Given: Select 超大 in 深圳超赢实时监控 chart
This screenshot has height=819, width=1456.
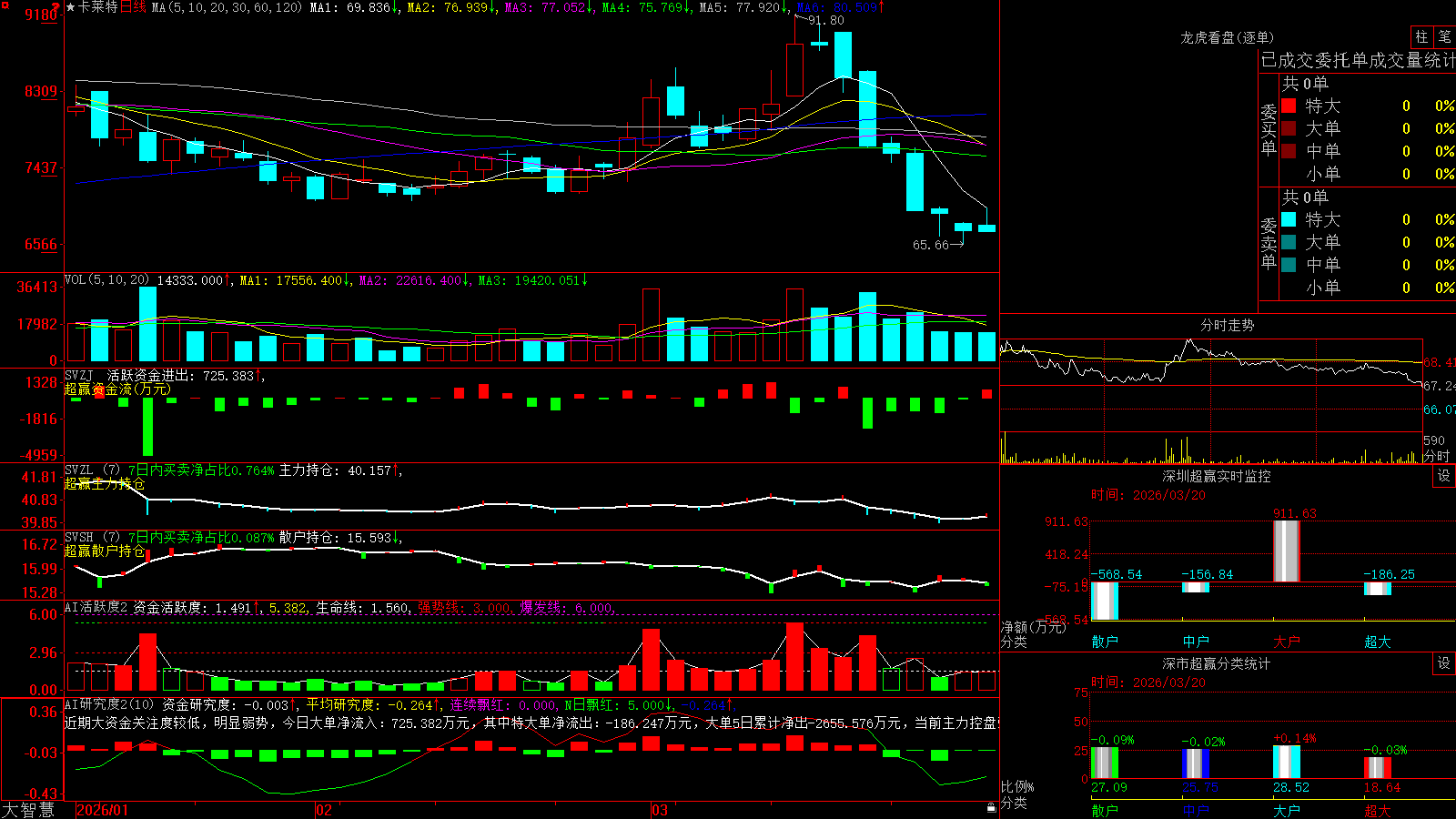Looking at the screenshot, I should click(x=1378, y=642).
